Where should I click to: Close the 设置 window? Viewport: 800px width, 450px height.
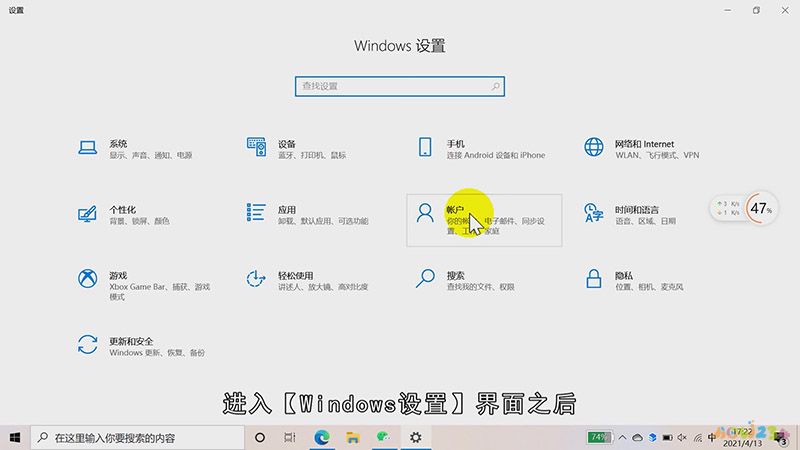click(x=785, y=10)
